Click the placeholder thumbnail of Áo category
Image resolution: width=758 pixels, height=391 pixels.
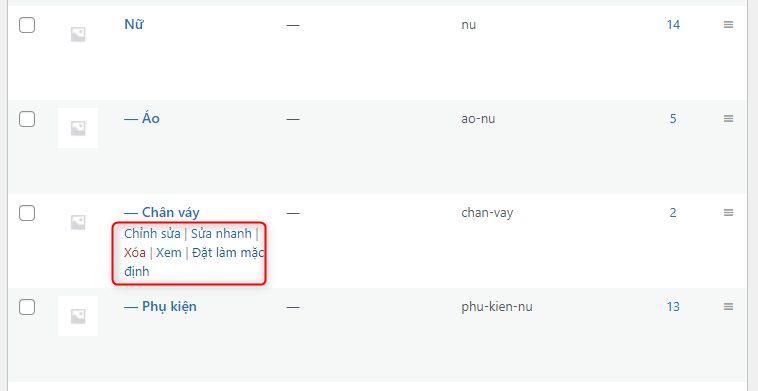coord(78,128)
